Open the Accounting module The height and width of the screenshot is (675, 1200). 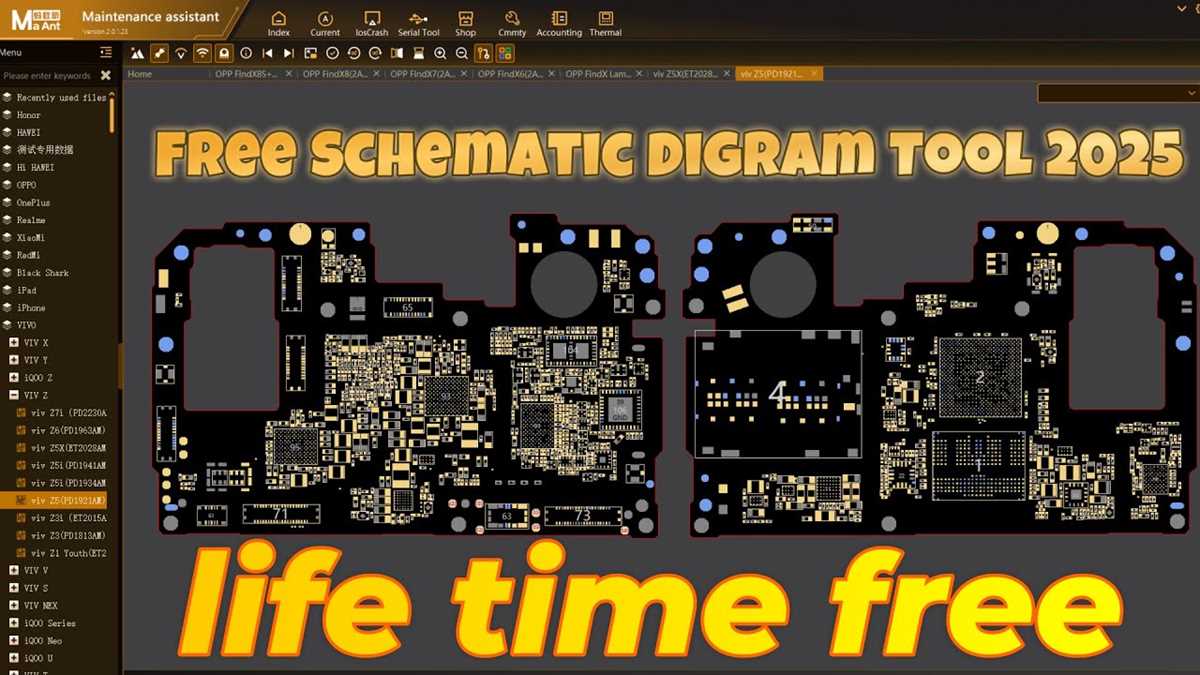(x=559, y=24)
